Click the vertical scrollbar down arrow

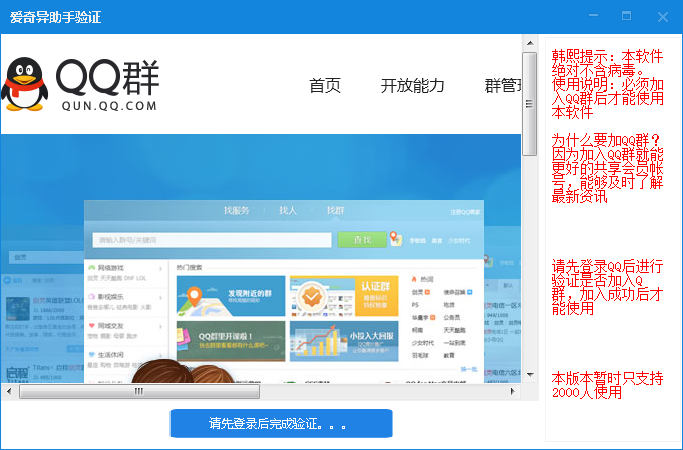point(530,375)
